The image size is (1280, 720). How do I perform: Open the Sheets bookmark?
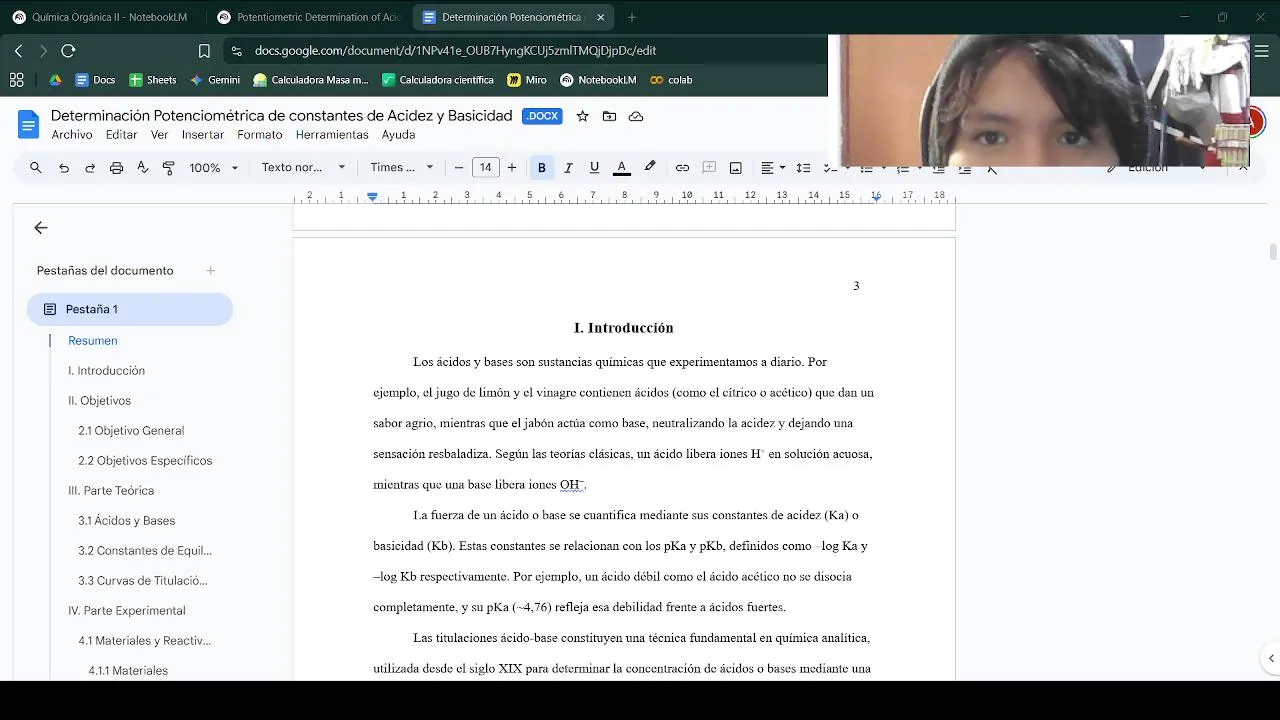point(153,80)
